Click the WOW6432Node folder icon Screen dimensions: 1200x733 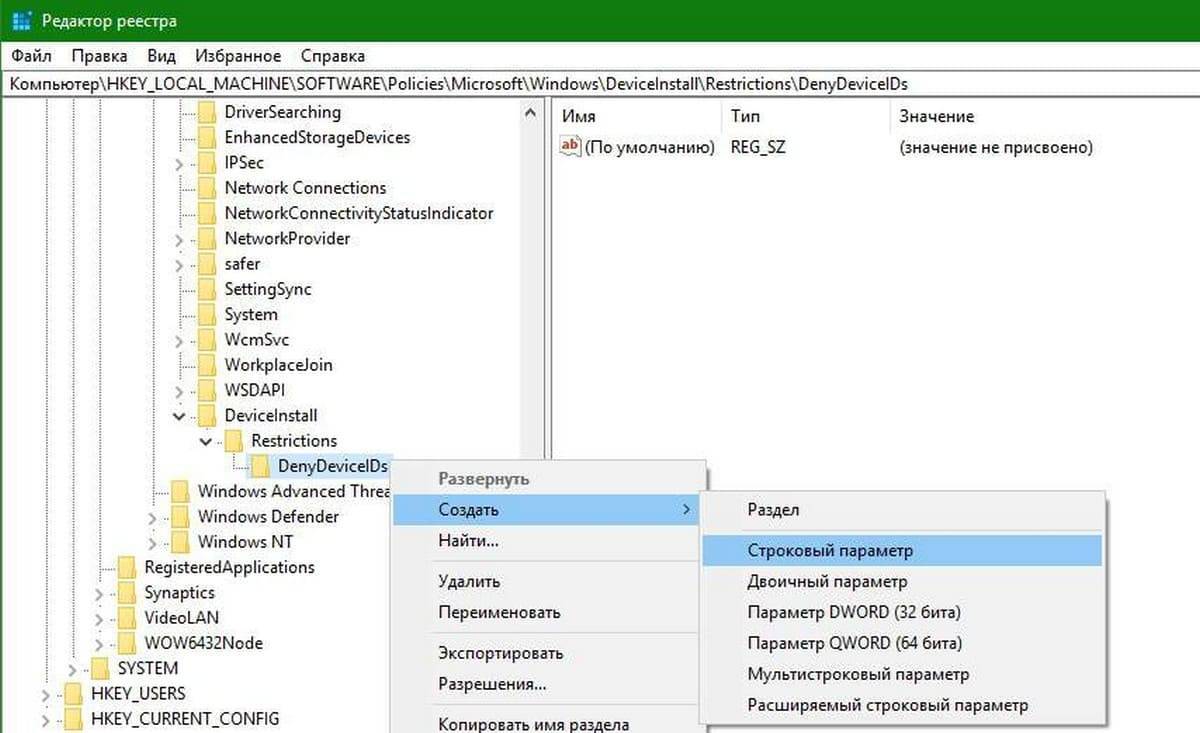[127, 643]
